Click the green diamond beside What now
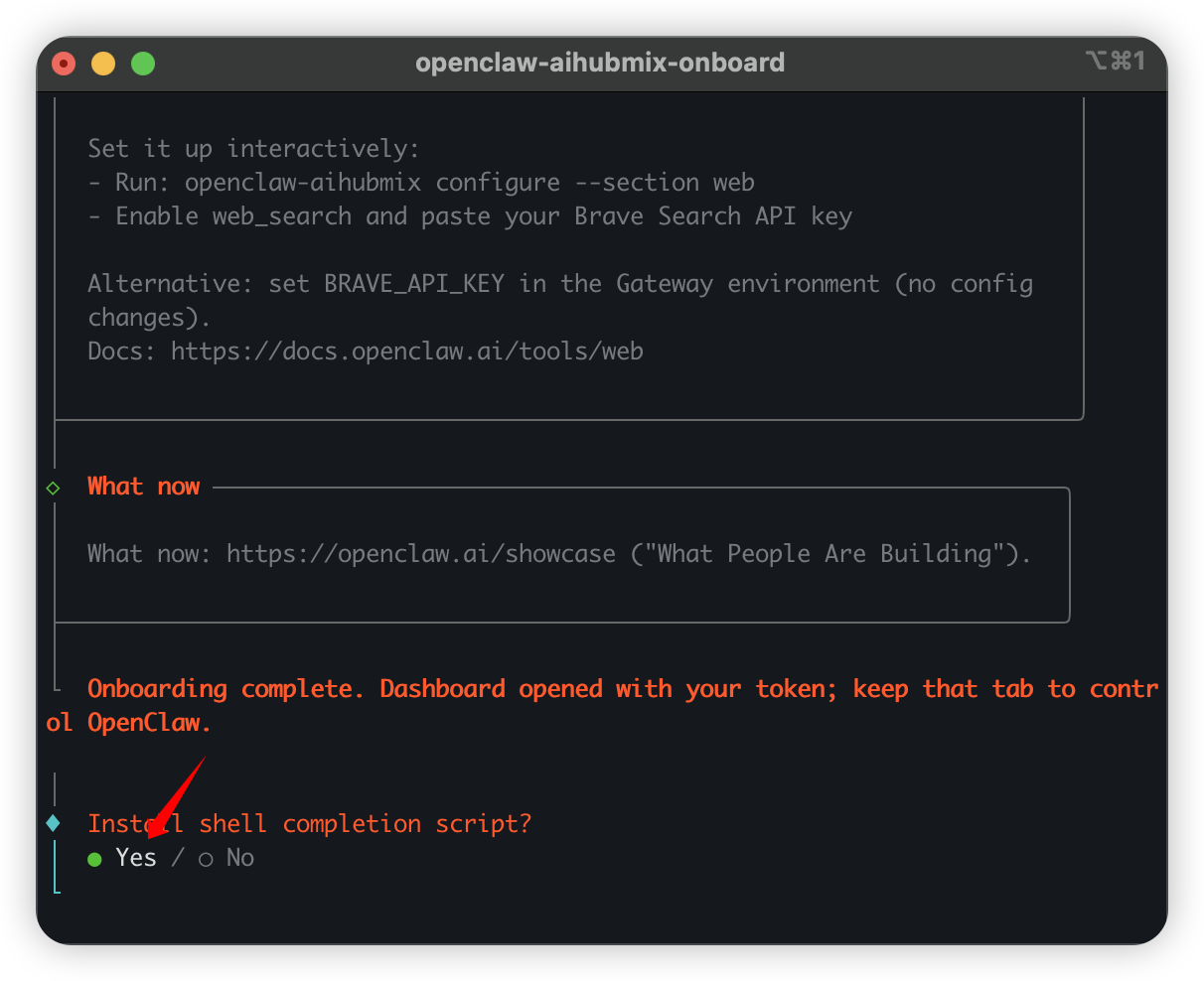Viewport: 1204px width, 981px height. click(x=53, y=488)
